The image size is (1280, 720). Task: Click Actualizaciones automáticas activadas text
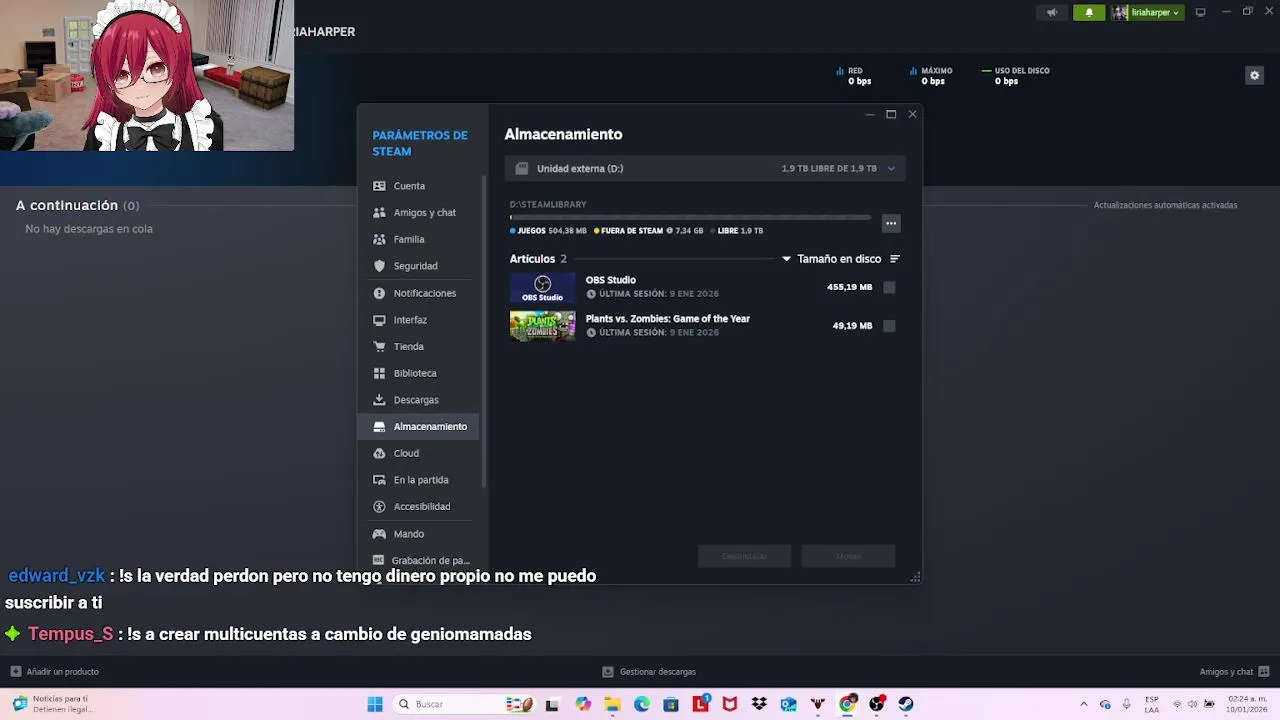(x=1165, y=205)
